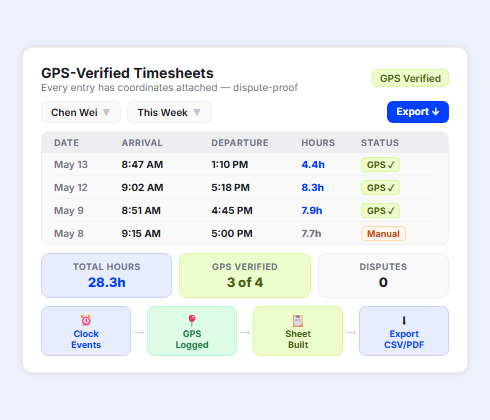Image resolution: width=490 pixels, height=420 pixels.
Task: Click the GPS ✓ status badge for May 13
Action: tap(380, 165)
